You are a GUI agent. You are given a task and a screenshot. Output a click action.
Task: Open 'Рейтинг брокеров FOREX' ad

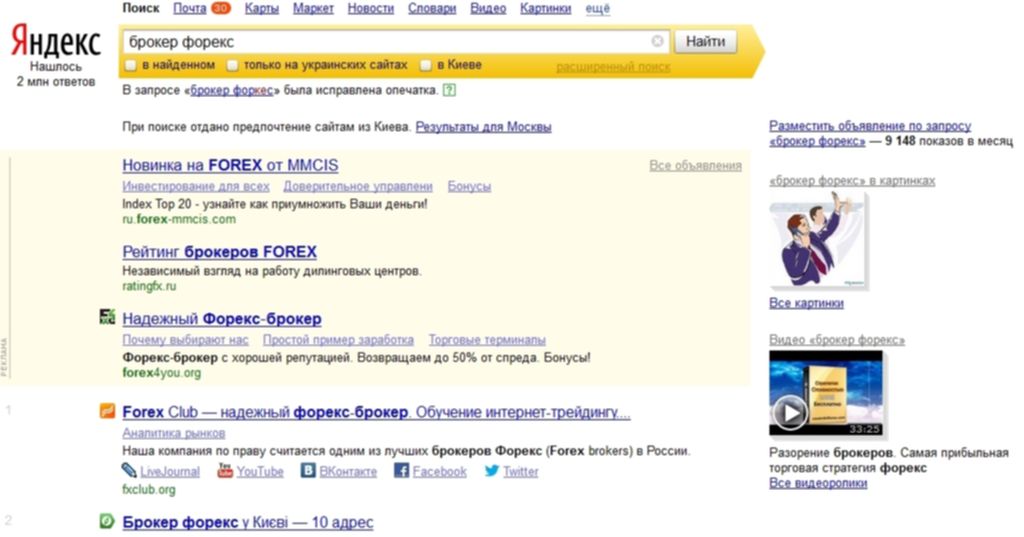point(219,252)
